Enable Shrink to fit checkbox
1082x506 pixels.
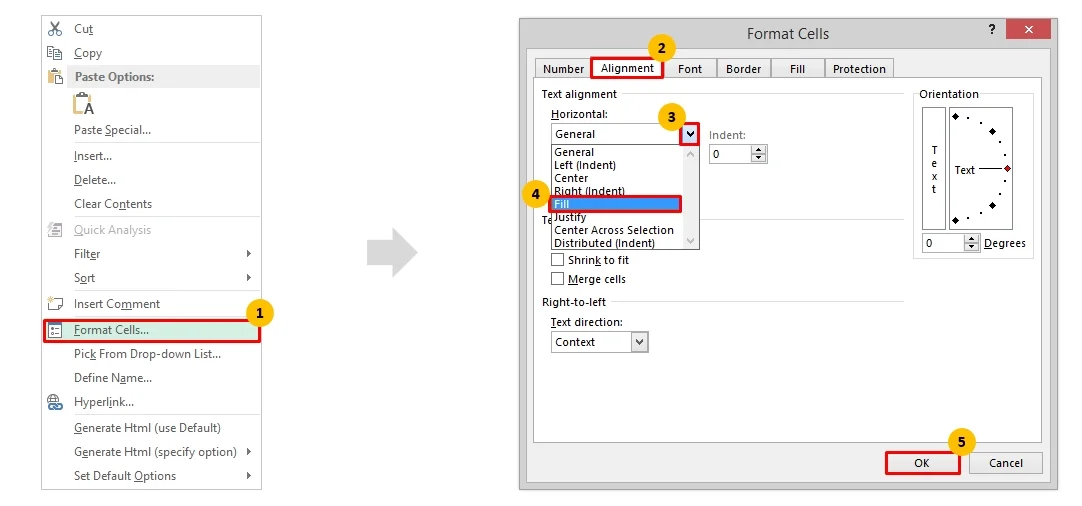click(x=558, y=260)
